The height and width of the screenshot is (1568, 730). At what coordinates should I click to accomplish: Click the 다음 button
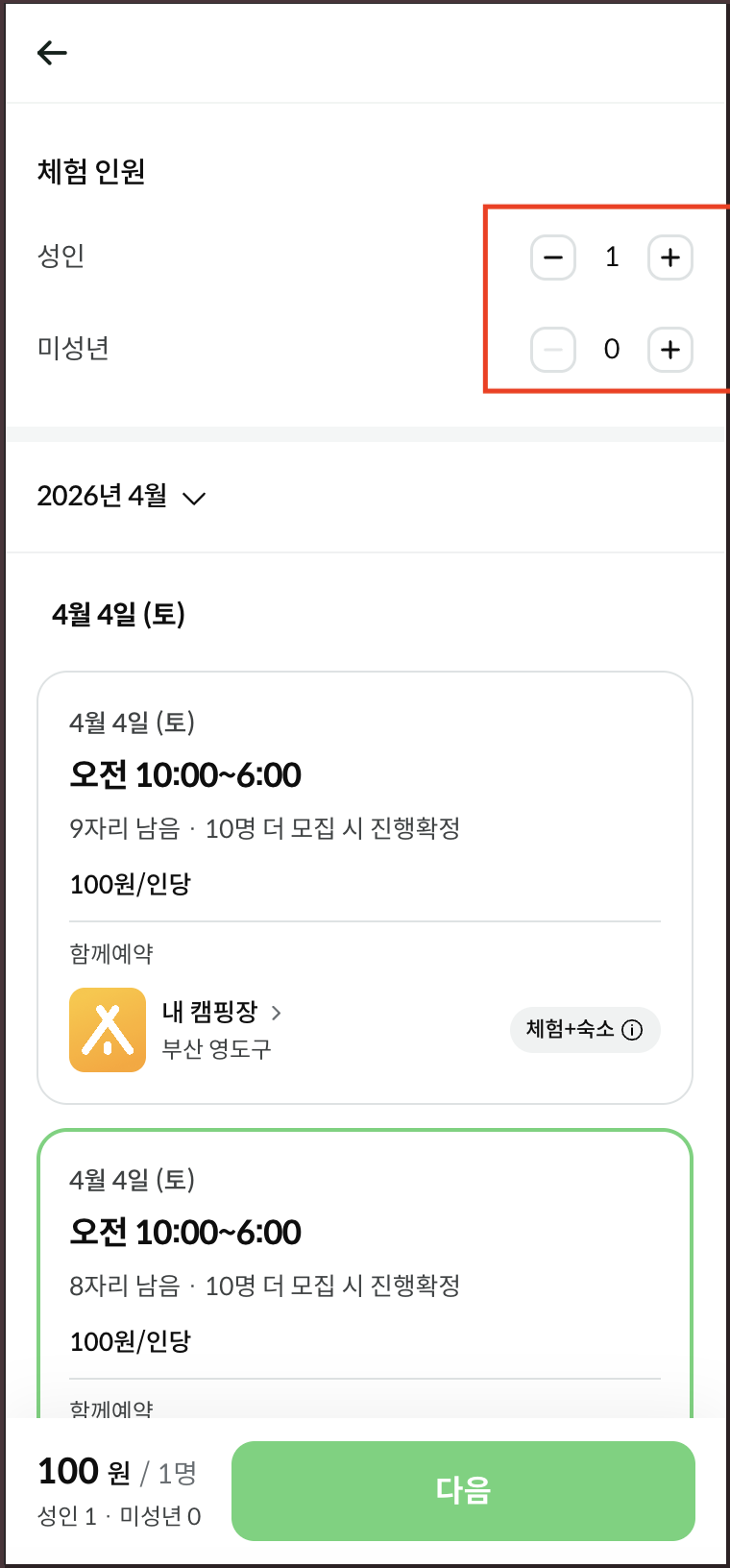click(x=463, y=1490)
